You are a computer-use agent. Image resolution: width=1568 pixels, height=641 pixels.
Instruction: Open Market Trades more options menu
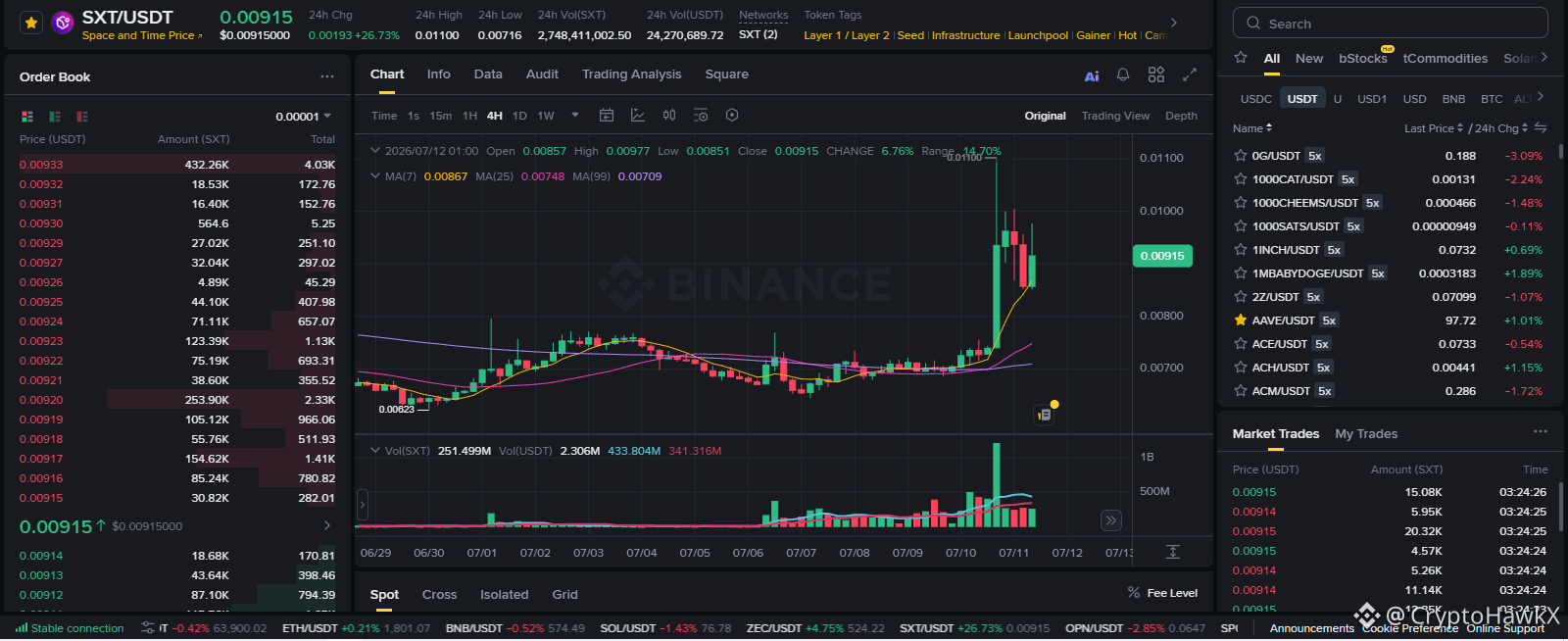[x=1541, y=432]
